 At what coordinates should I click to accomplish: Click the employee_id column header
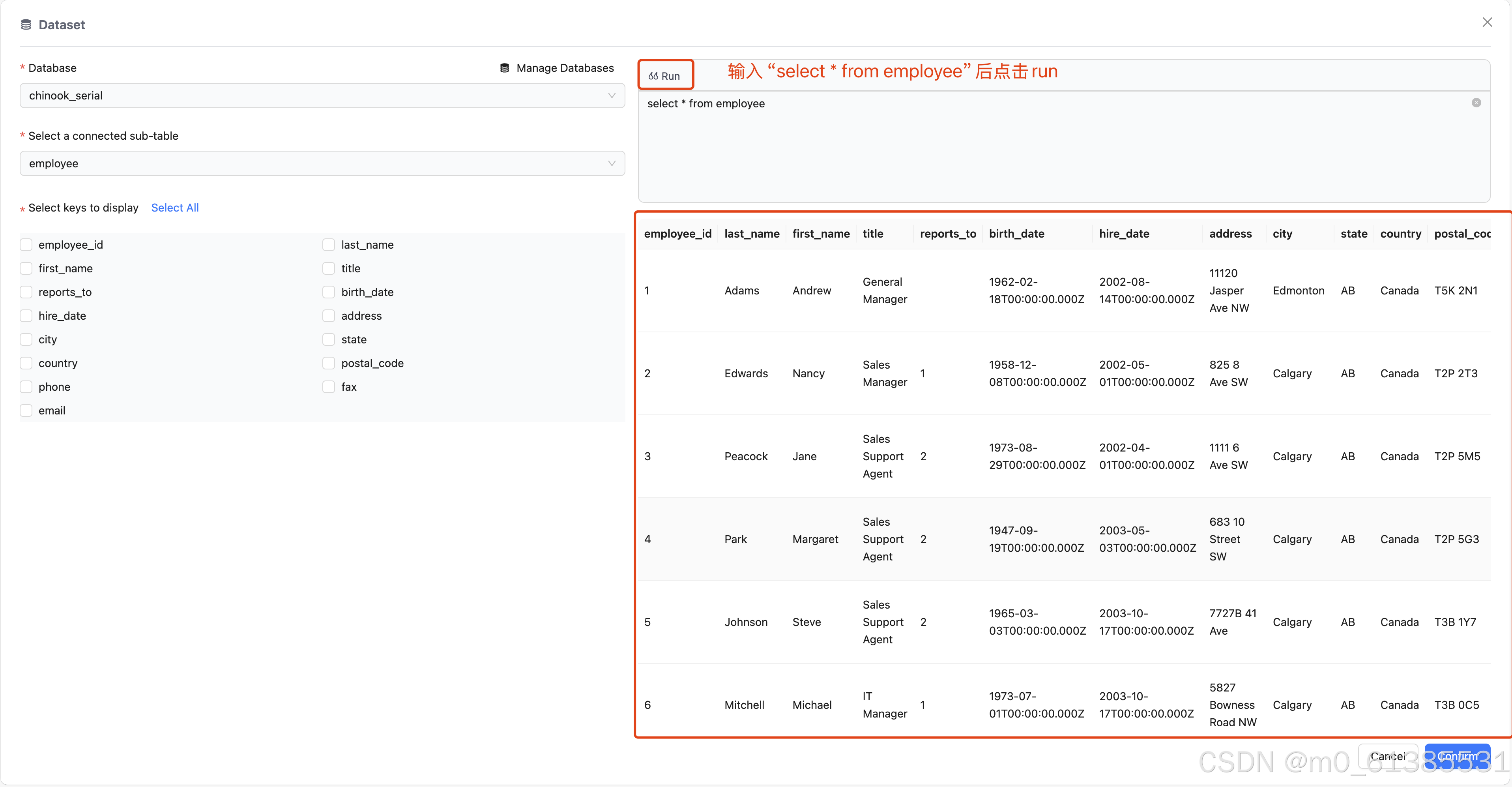click(677, 234)
